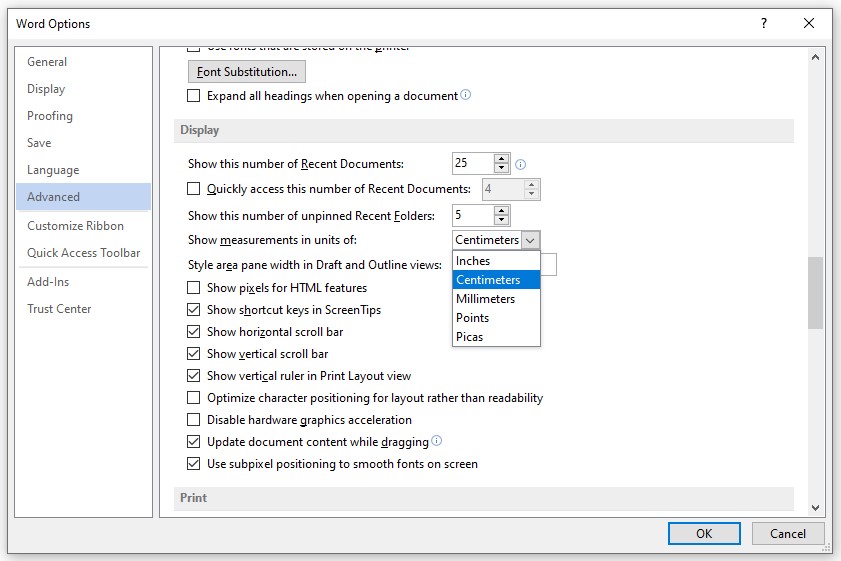This screenshot has width=841, height=561.
Task: Open the General options category
Action: tap(83, 62)
